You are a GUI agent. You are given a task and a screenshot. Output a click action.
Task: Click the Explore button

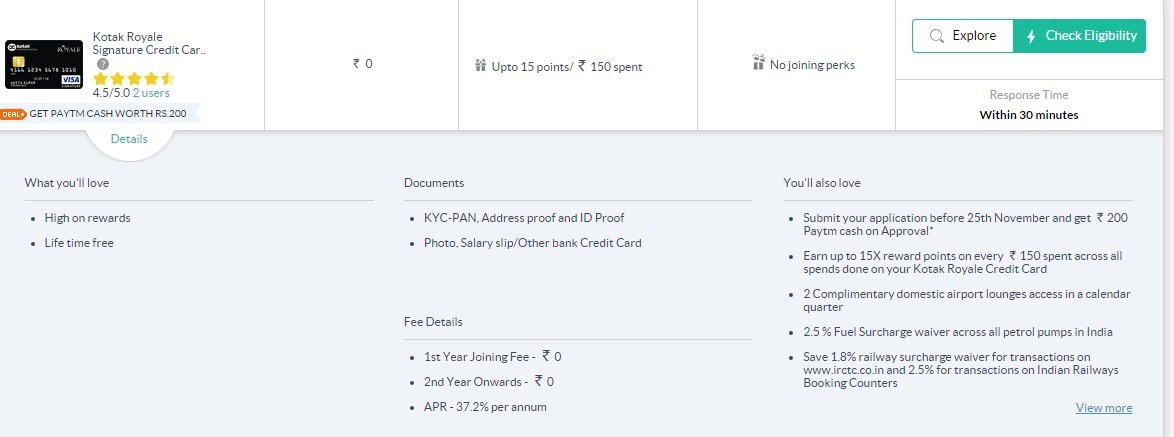[962, 36]
